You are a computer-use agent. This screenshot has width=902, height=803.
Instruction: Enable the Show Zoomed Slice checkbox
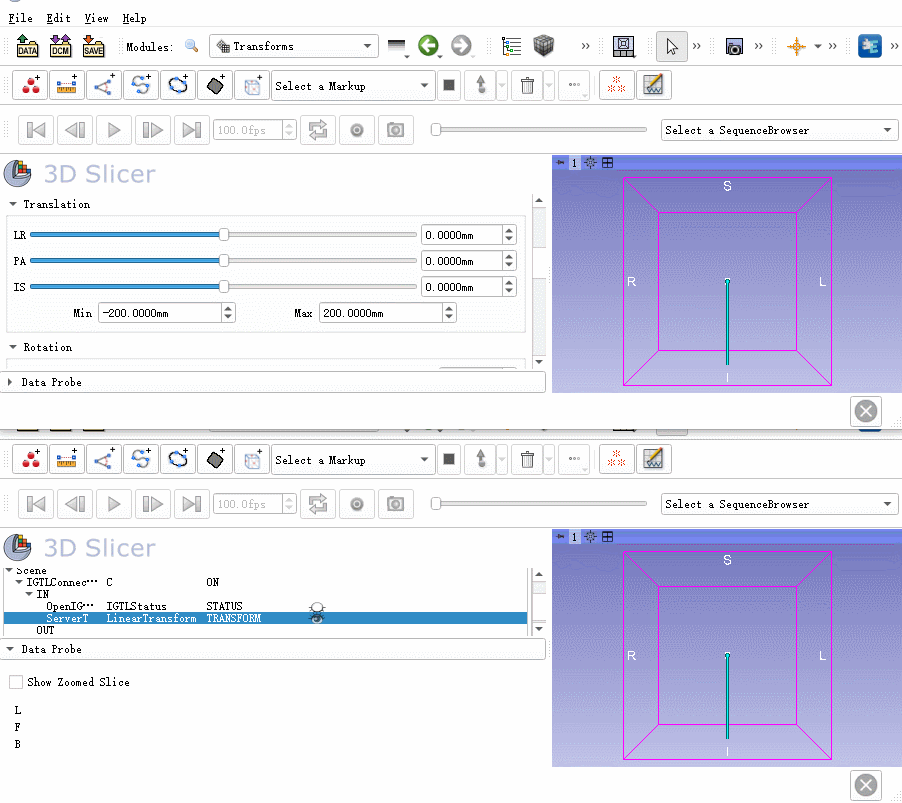(x=16, y=682)
